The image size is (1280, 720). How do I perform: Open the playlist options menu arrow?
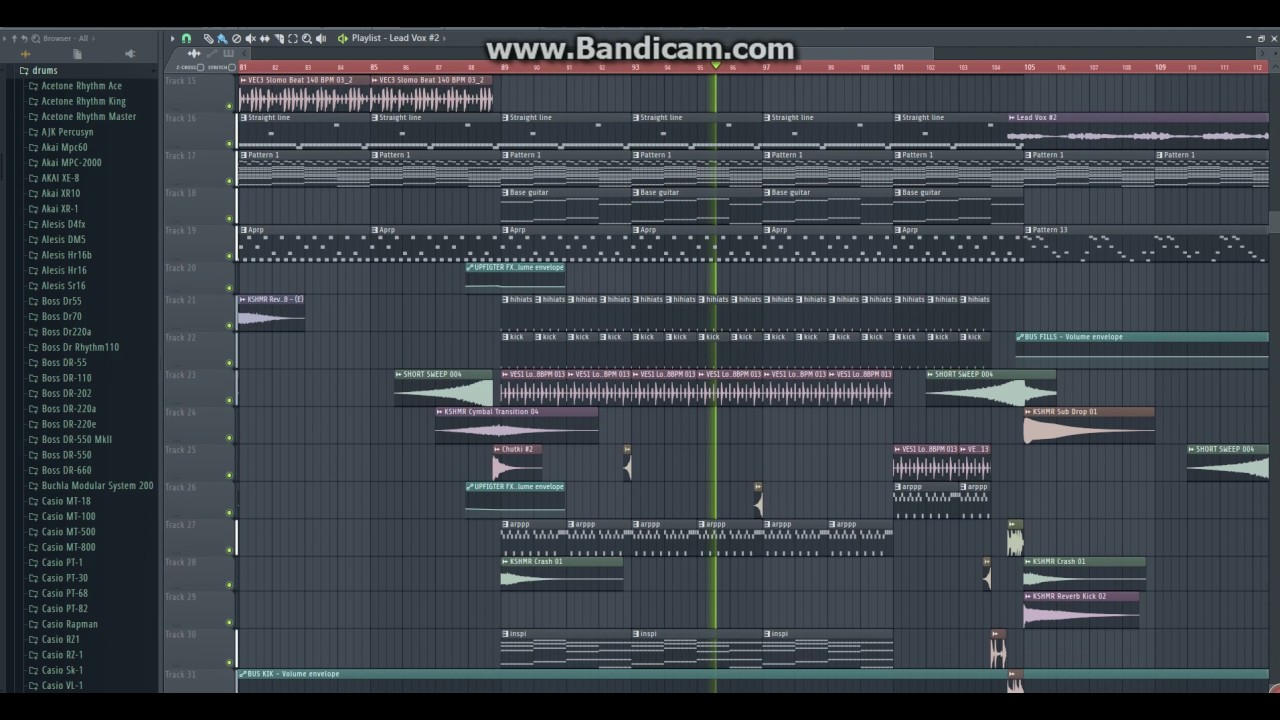tap(172, 38)
